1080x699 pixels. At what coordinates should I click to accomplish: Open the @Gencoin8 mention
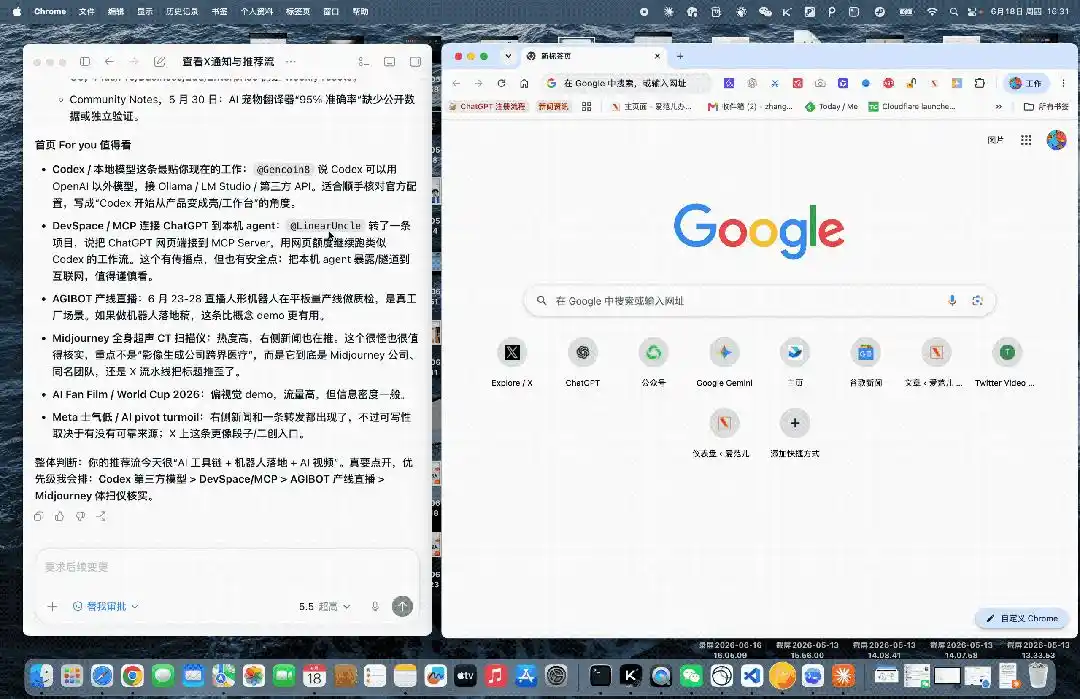point(283,169)
